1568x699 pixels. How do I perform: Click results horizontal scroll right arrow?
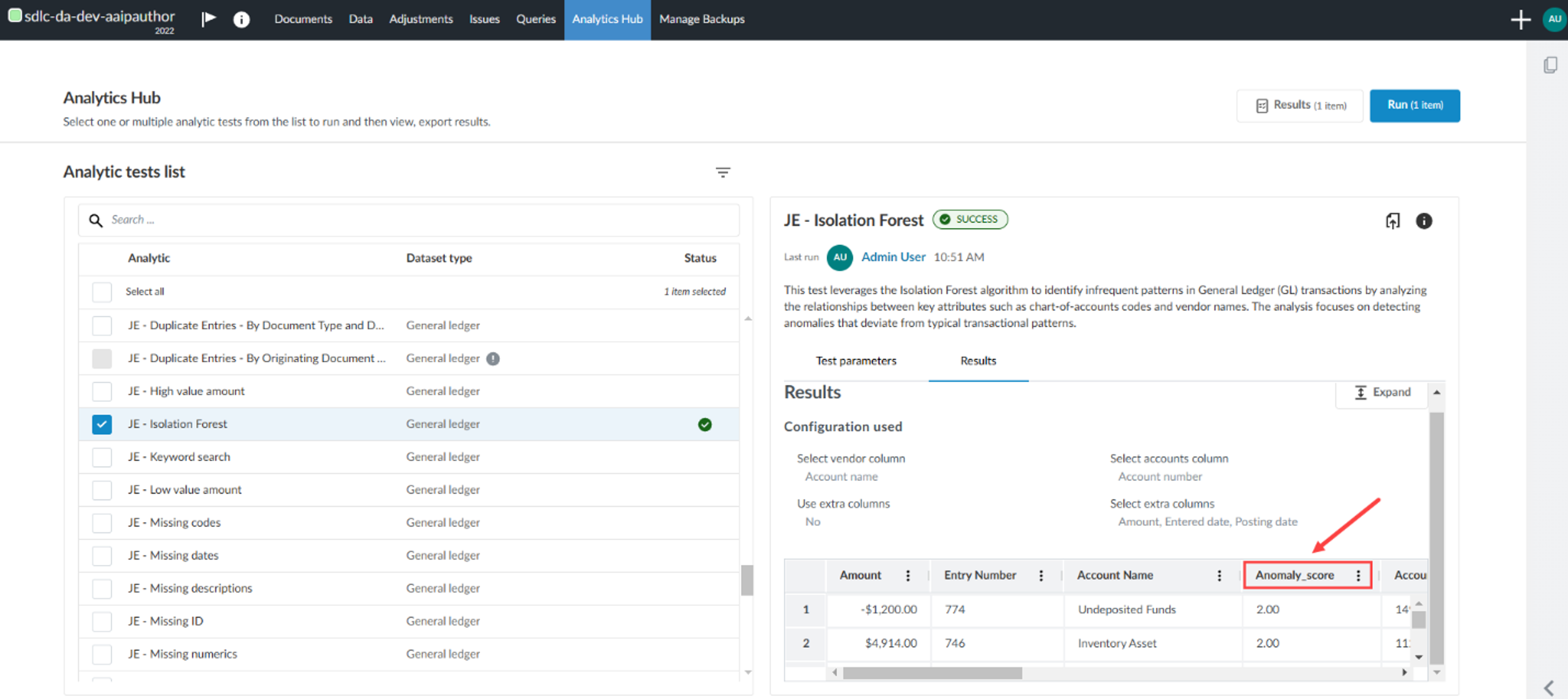1404,673
